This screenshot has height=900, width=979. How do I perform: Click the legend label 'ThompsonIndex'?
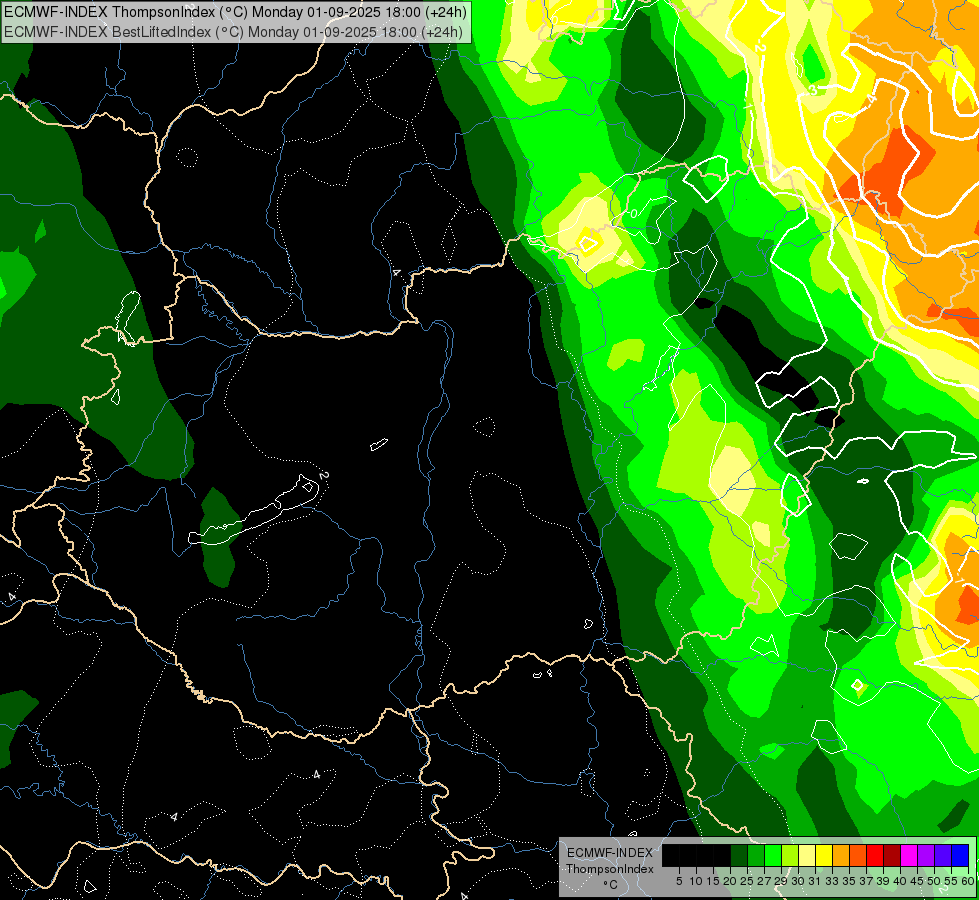[x=610, y=869]
